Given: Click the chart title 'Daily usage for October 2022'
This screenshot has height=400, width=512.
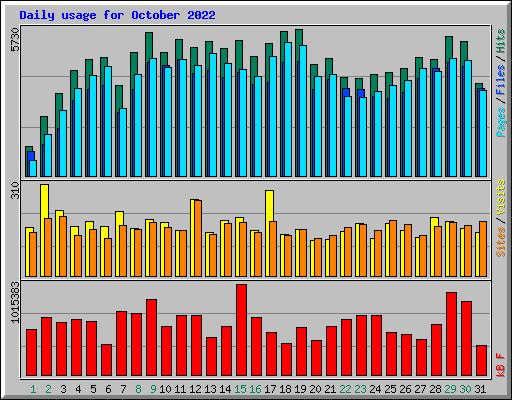Looking at the screenshot, I should 117,15.
